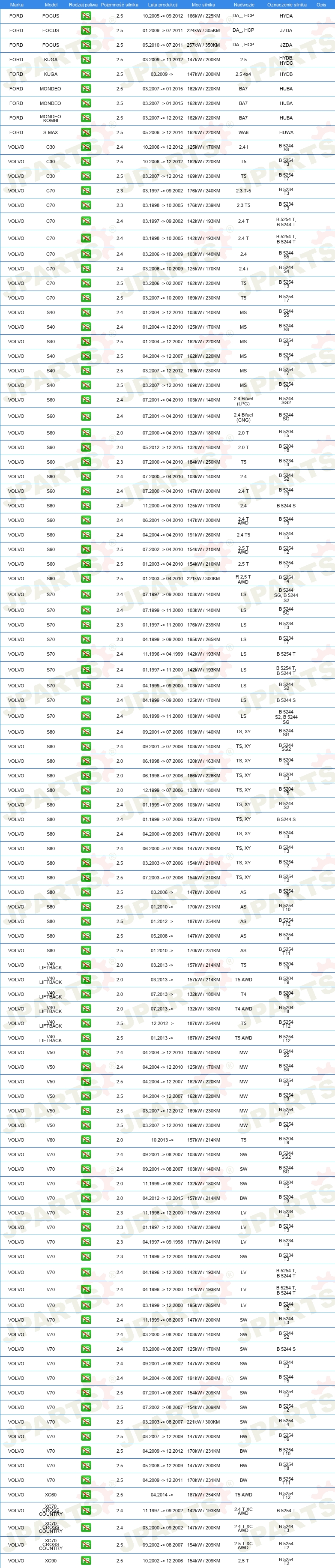Click the fuel icon in V40 Liftback 01.2013 row
The height and width of the screenshot is (1568, 335).
[86, 1038]
